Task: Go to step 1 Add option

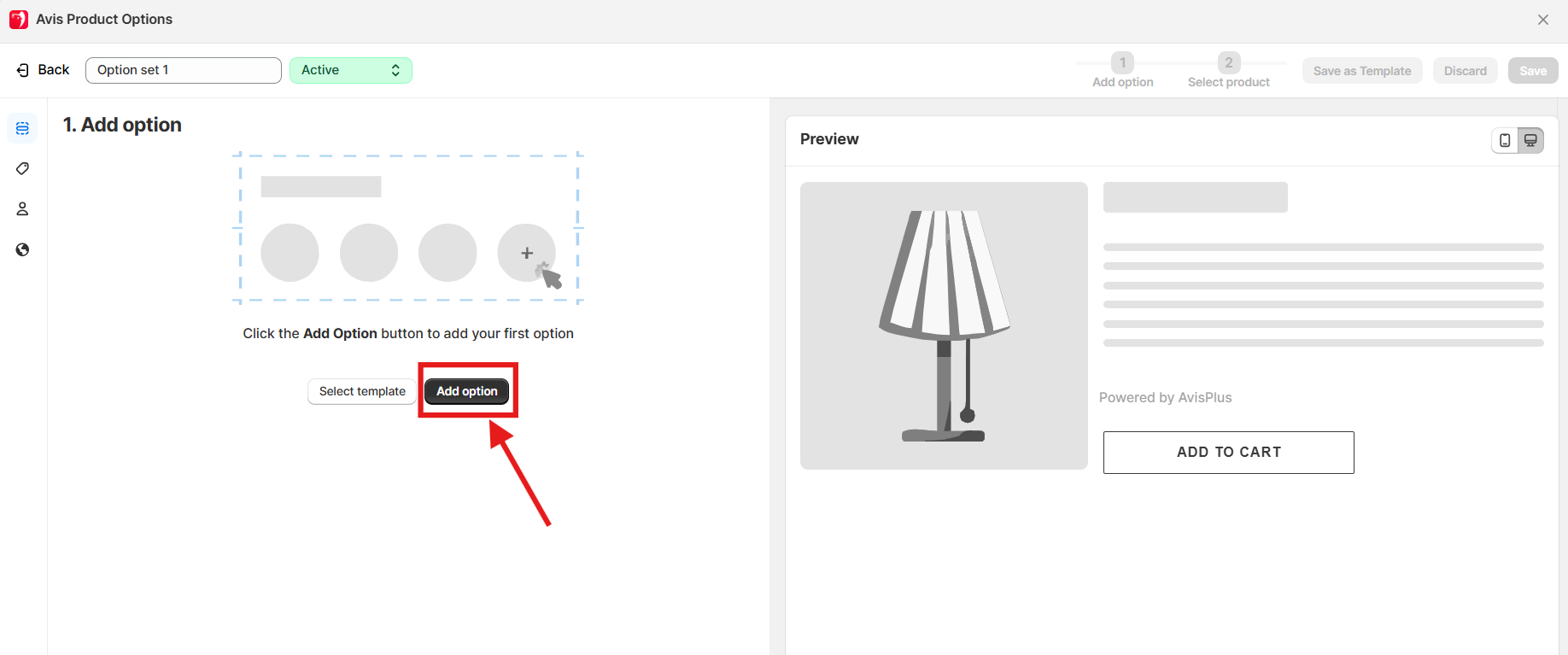Action: (x=1122, y=62)
